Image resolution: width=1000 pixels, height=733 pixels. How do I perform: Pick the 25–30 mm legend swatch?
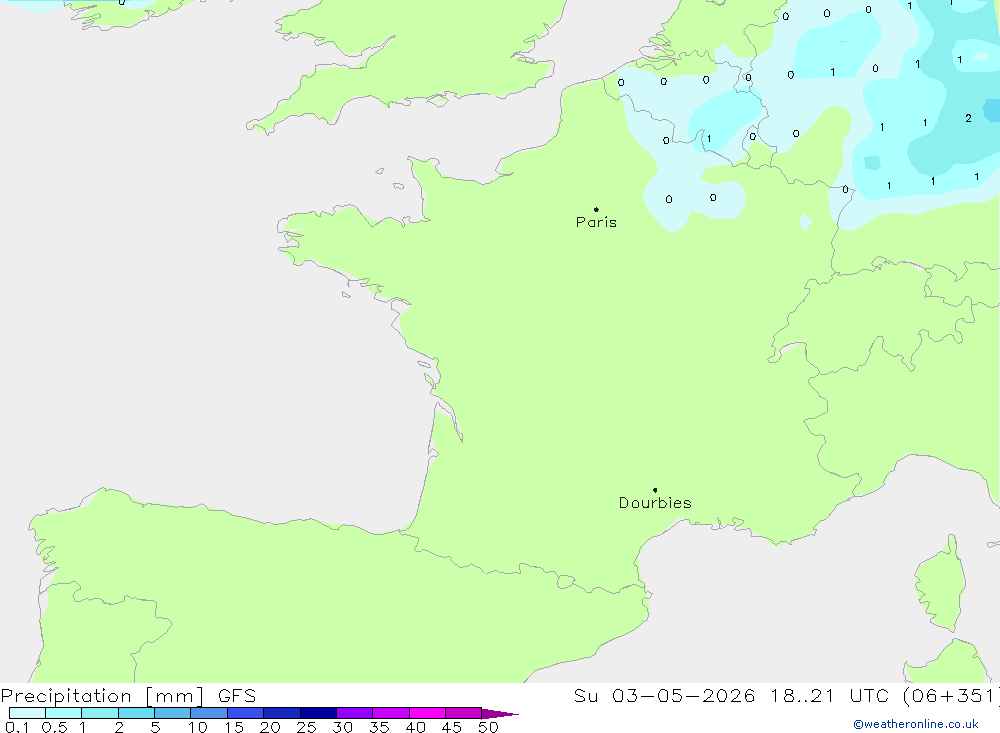(x=318, y=713)
